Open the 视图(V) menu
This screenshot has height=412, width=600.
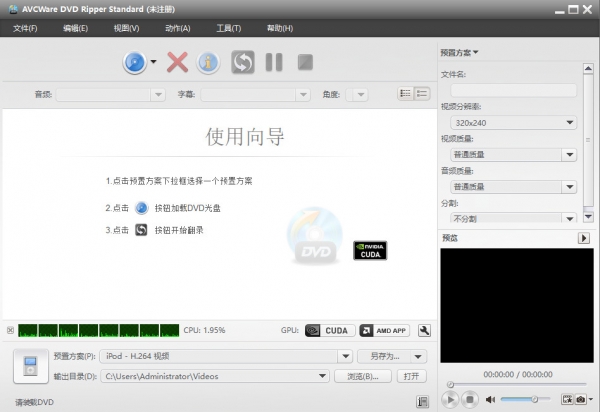coord(126,28)
